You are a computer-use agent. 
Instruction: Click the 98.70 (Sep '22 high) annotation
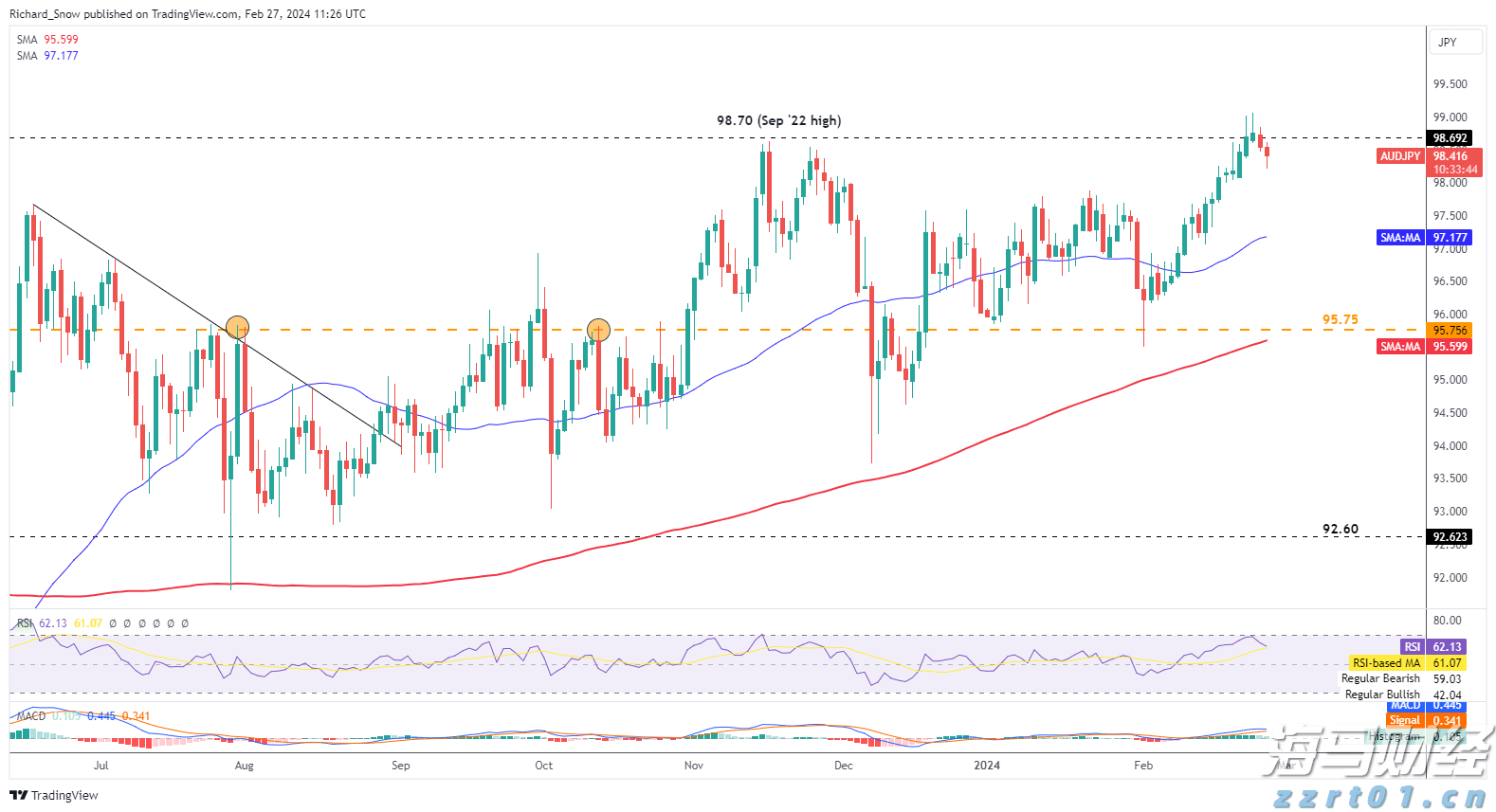pyautogui.click(x=778, y=120)
